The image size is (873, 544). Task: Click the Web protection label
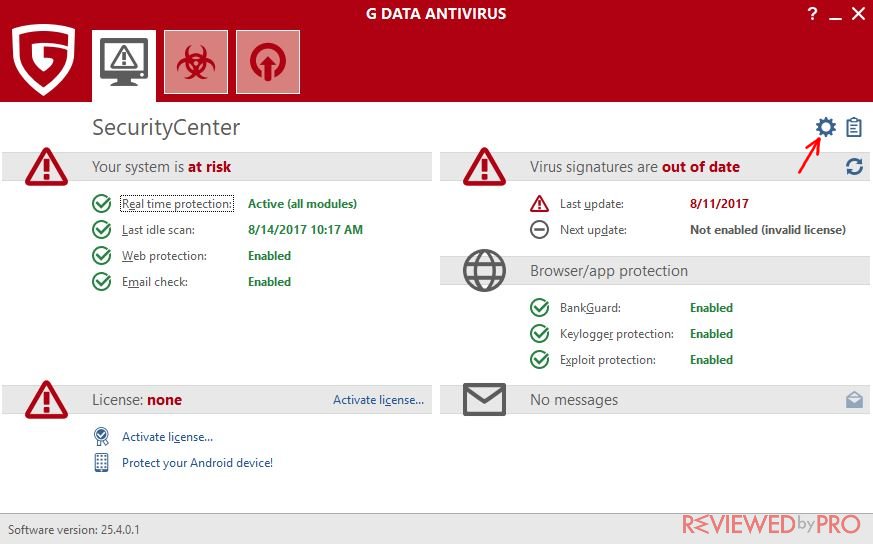coord(164,256)
